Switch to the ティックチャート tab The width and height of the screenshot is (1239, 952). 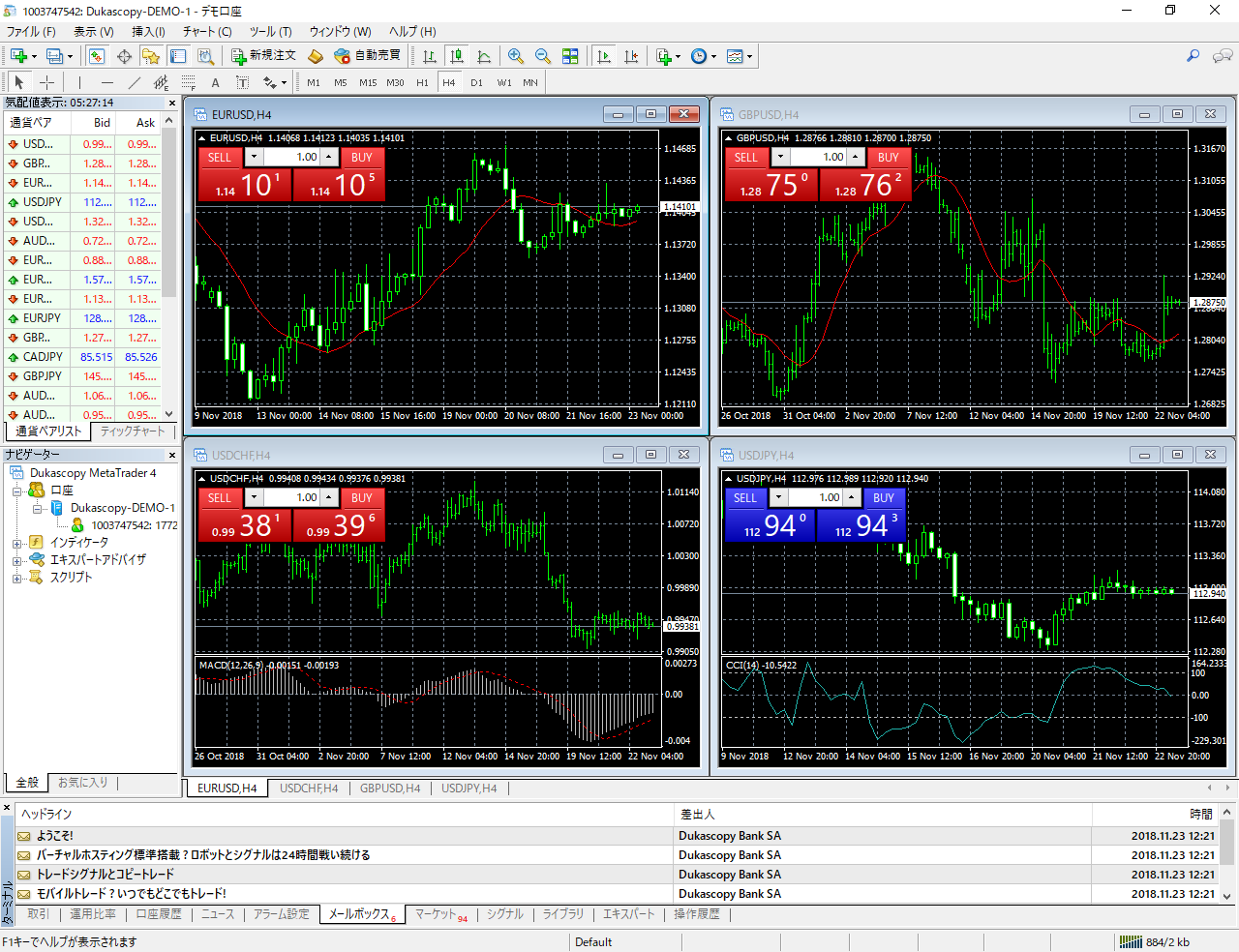tap(133, 431)
